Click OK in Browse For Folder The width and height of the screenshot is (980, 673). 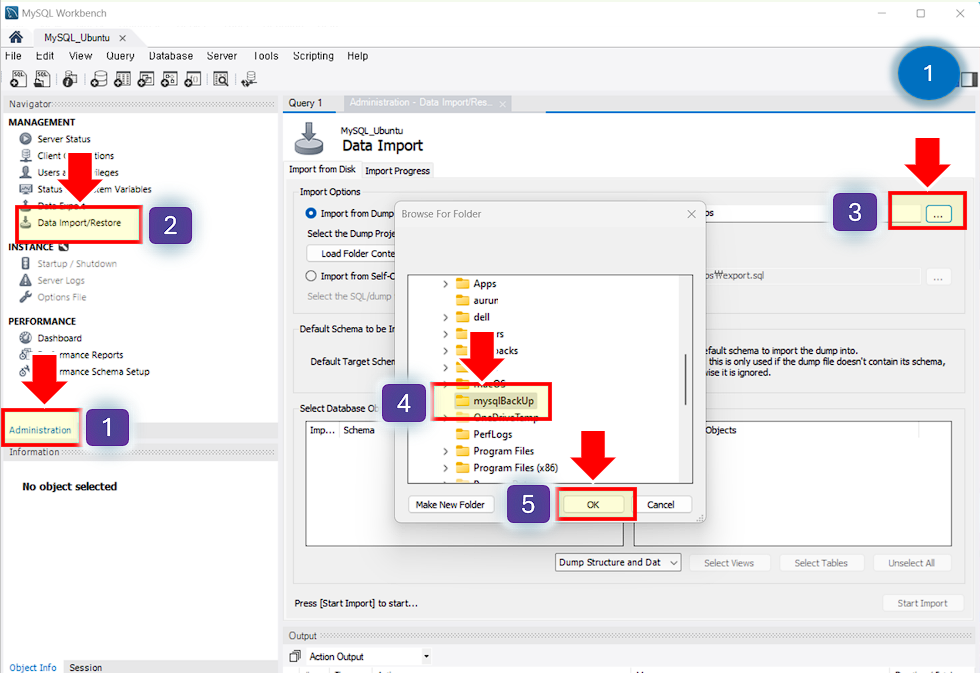(x=593, y=504)
